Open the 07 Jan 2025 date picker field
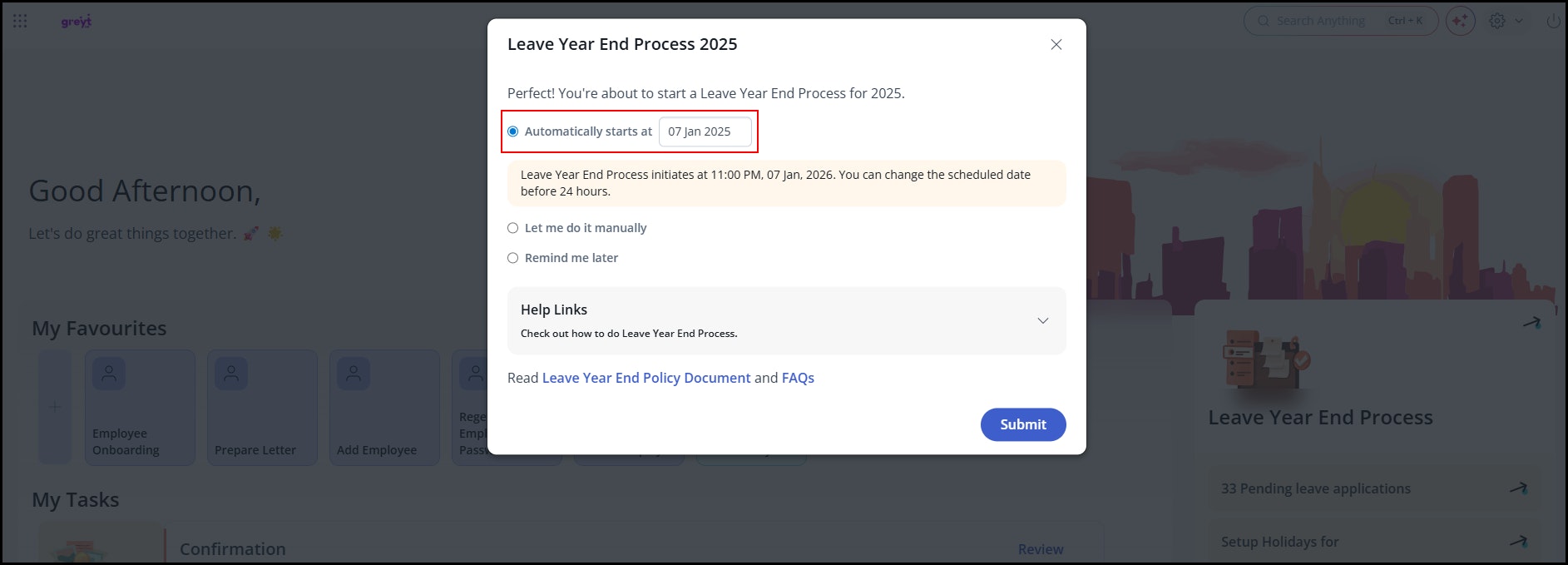This screenshot has height=565, width=1568. tap(705, 131)
